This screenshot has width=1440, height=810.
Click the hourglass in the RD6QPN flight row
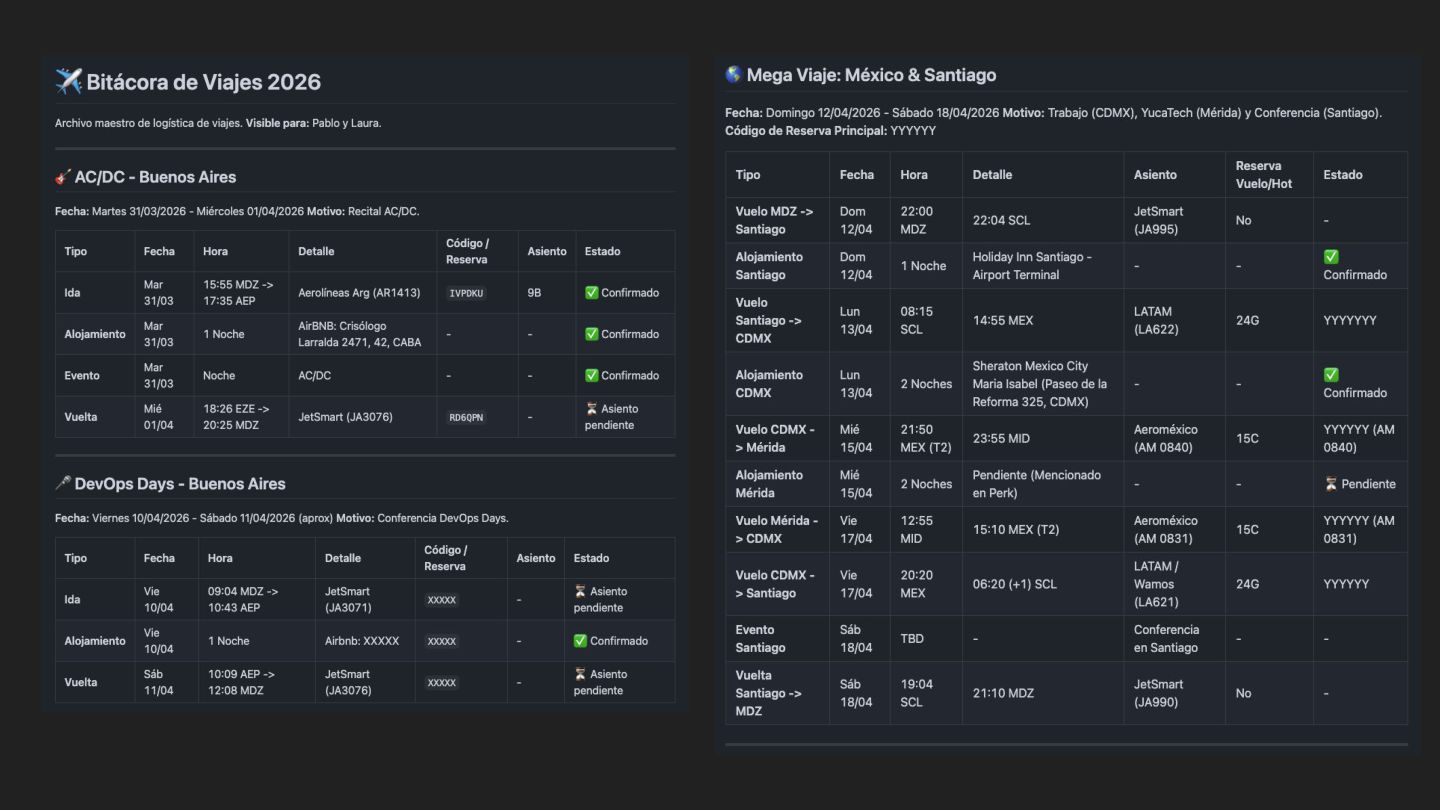[592, 409]
